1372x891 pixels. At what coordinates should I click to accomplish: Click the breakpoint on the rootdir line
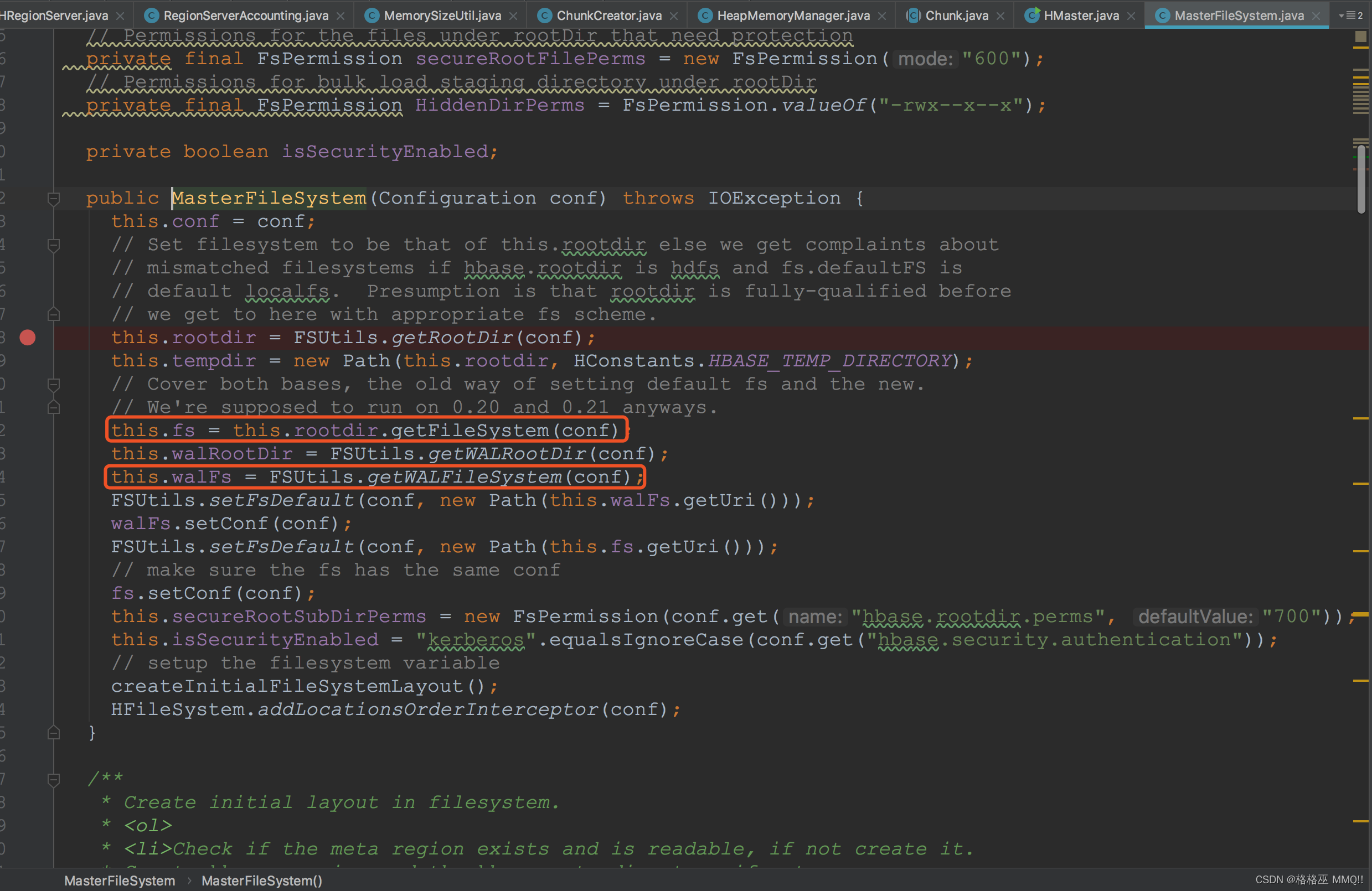(27, 338)
